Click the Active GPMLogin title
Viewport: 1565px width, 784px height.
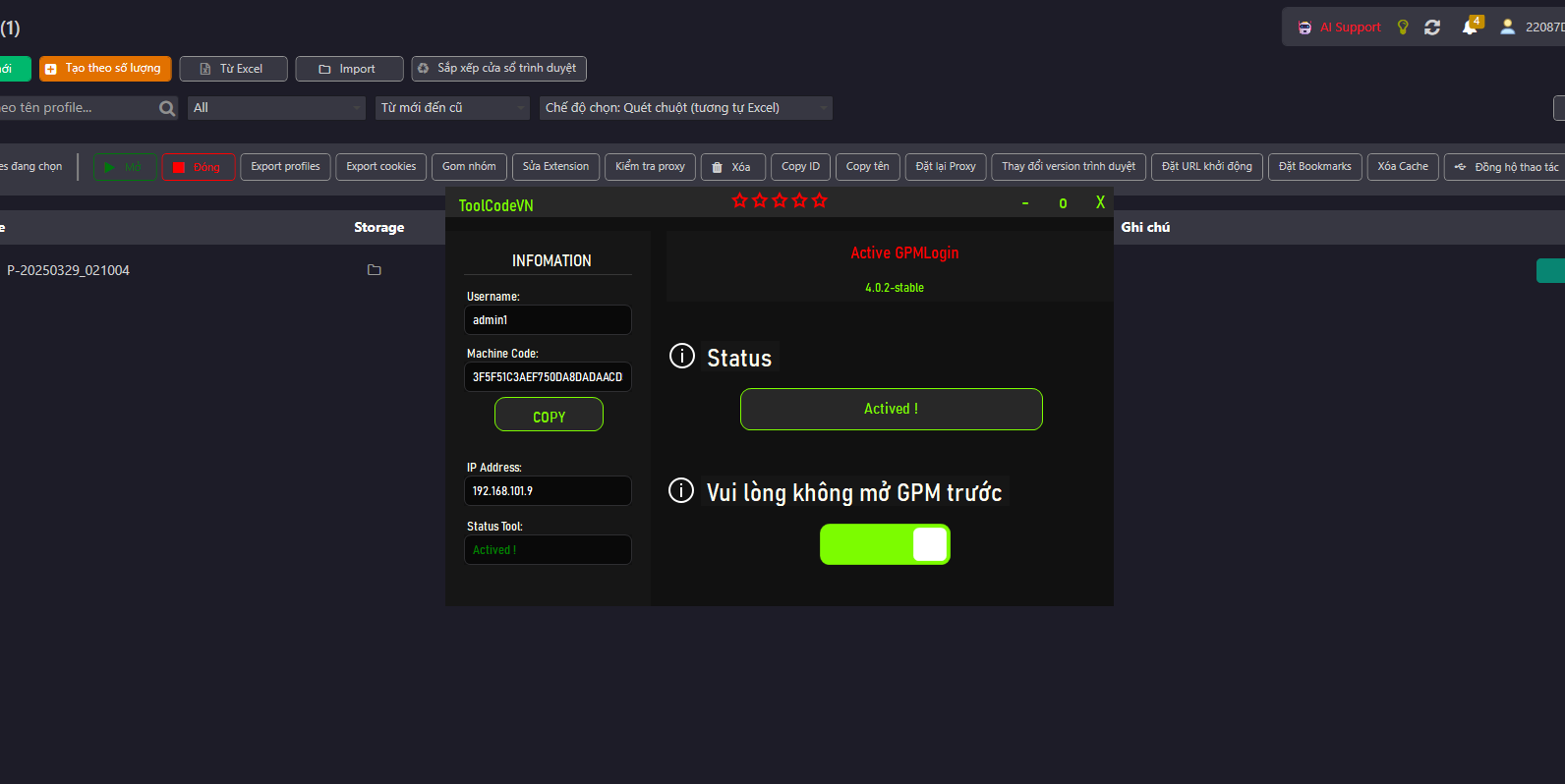point(904,253)
